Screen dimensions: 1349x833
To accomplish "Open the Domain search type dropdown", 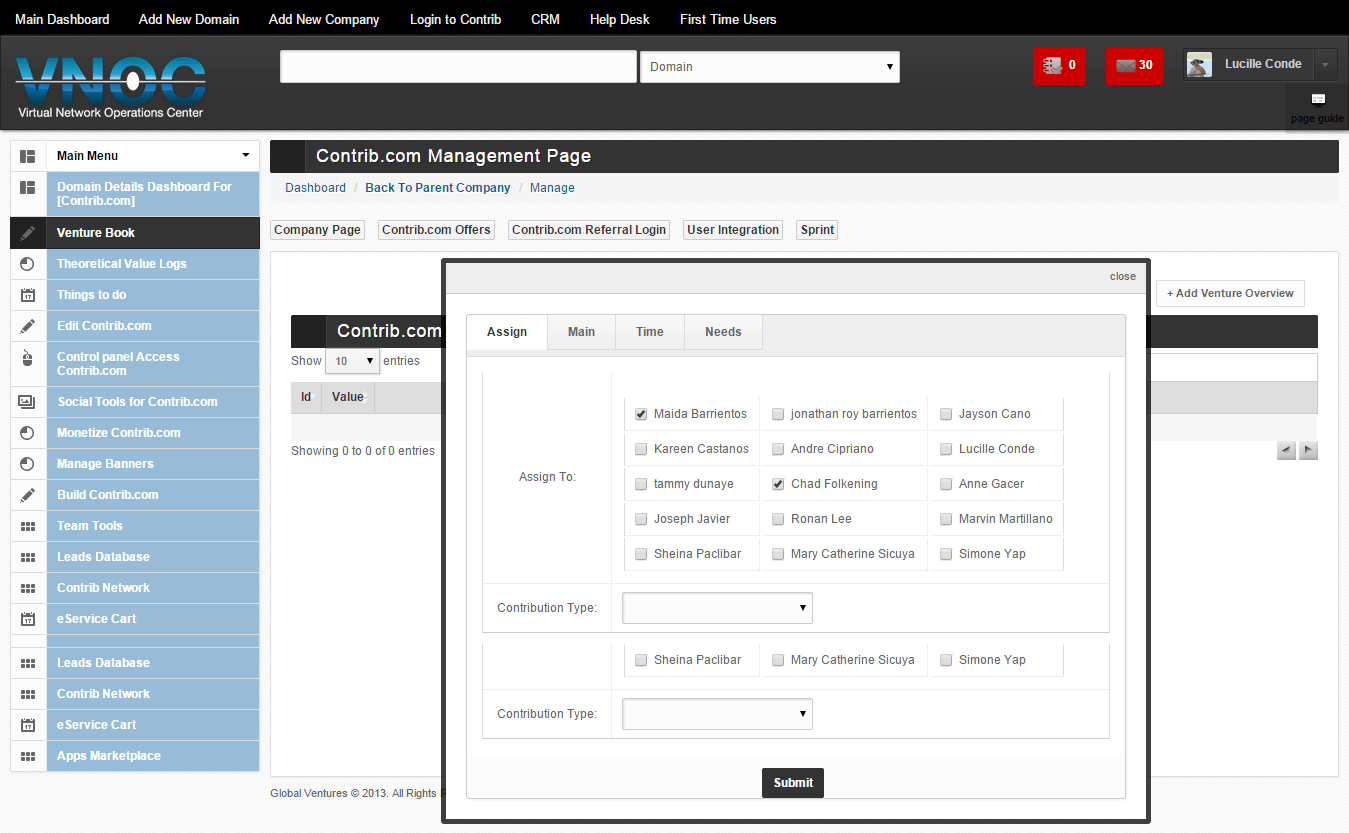I will click(x=770, y=67).
